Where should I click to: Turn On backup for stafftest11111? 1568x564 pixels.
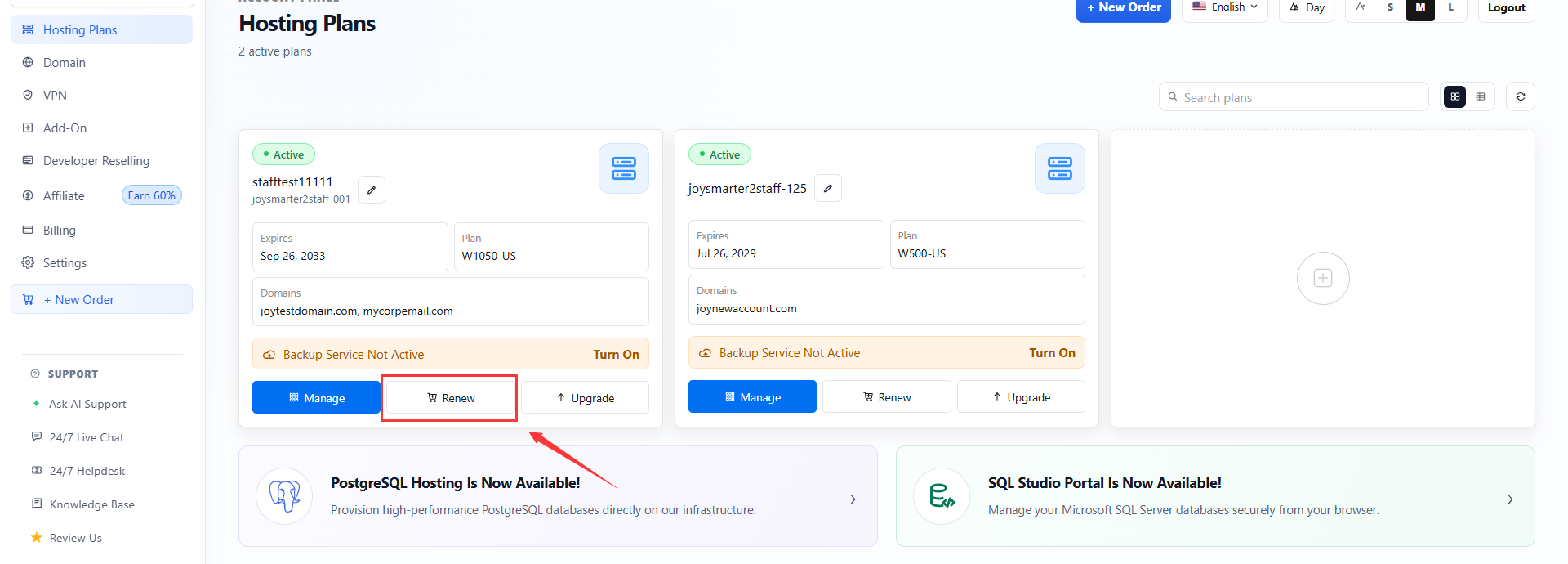[x=616, y=354]
